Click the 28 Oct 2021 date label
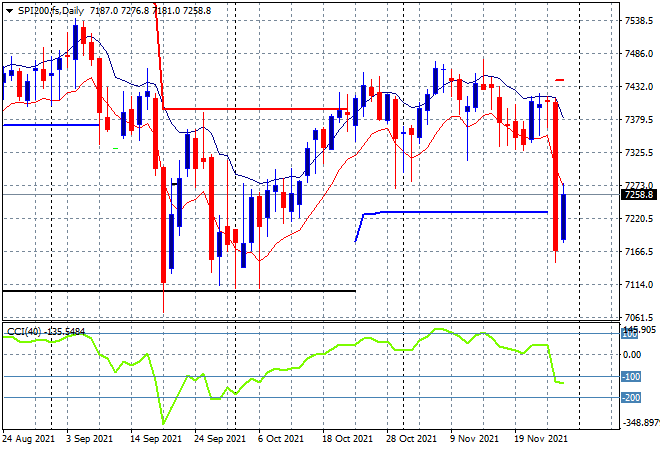Screen dimensions: 660x450 pos(411,439)
